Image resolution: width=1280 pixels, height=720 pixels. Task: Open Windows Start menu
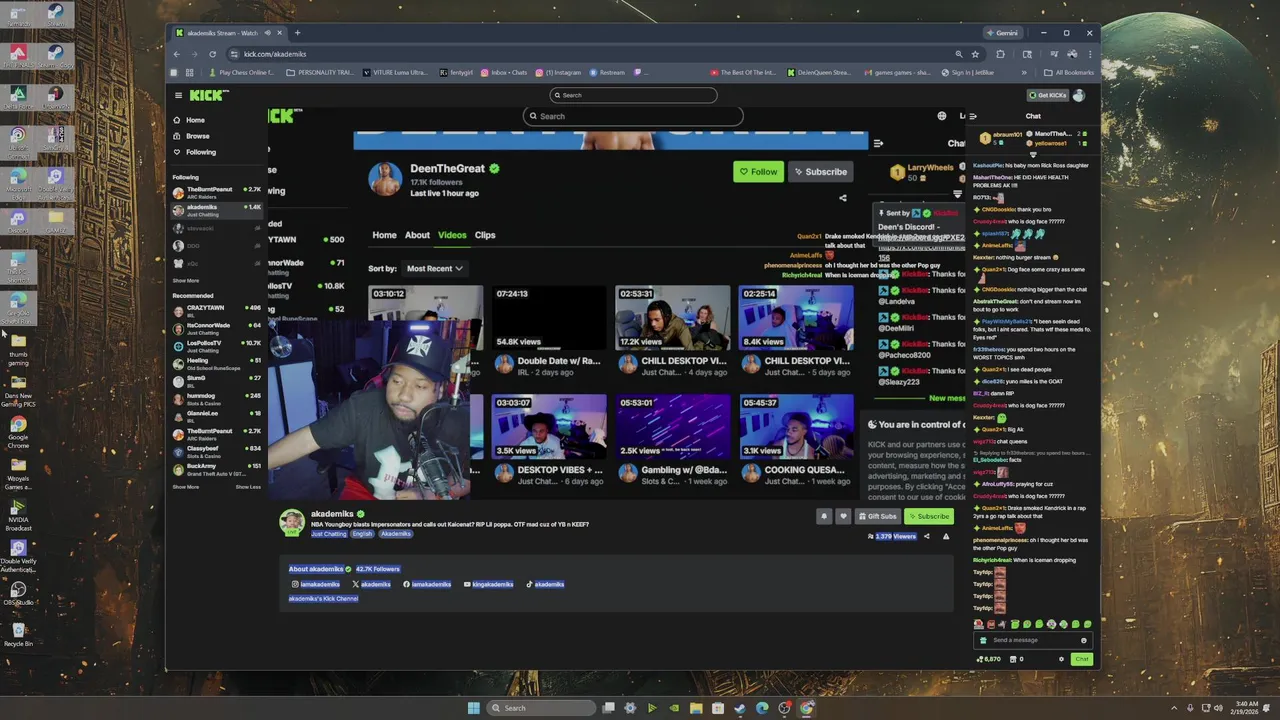pyautogui.click(x=473, y=708)
